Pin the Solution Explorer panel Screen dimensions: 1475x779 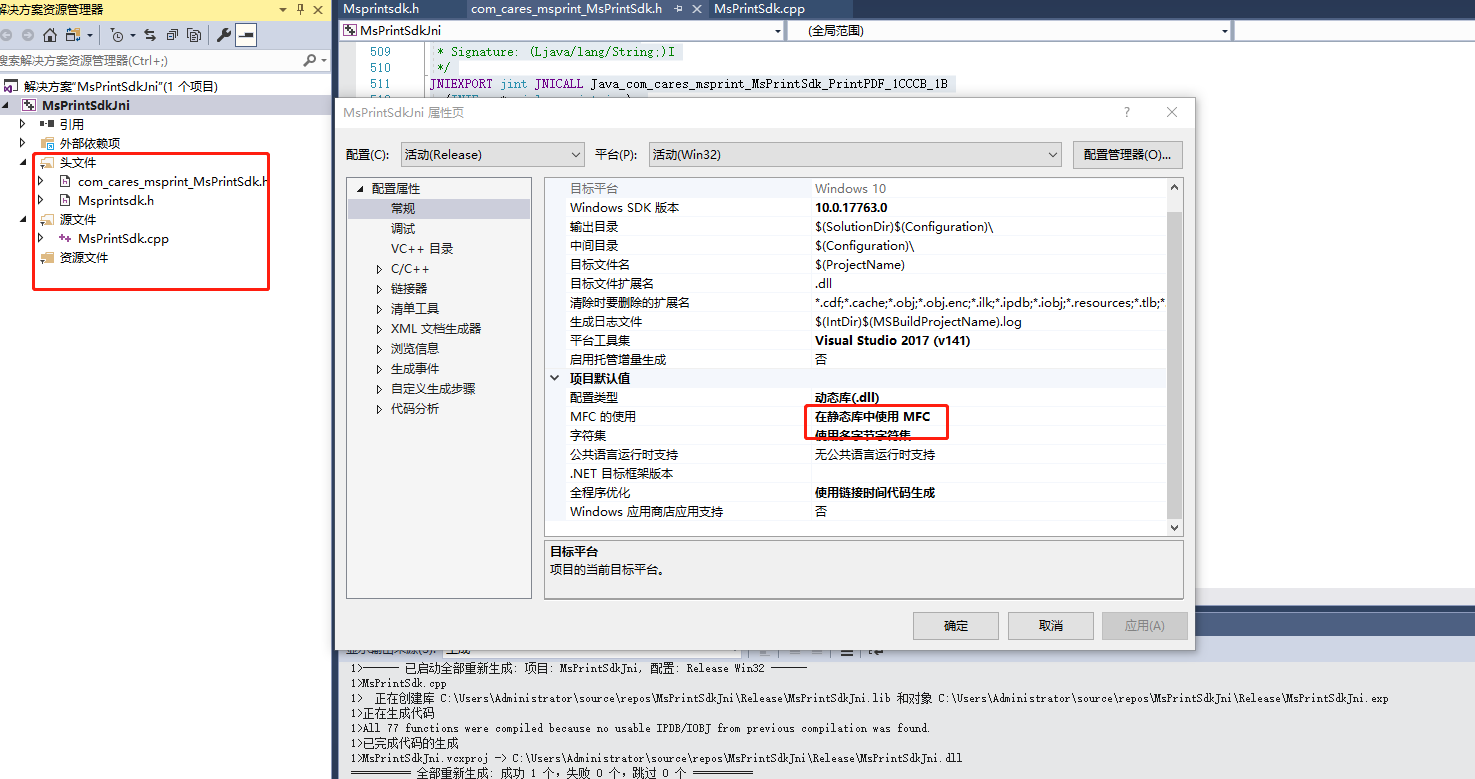pyautogui.click(x=300, y=9)
